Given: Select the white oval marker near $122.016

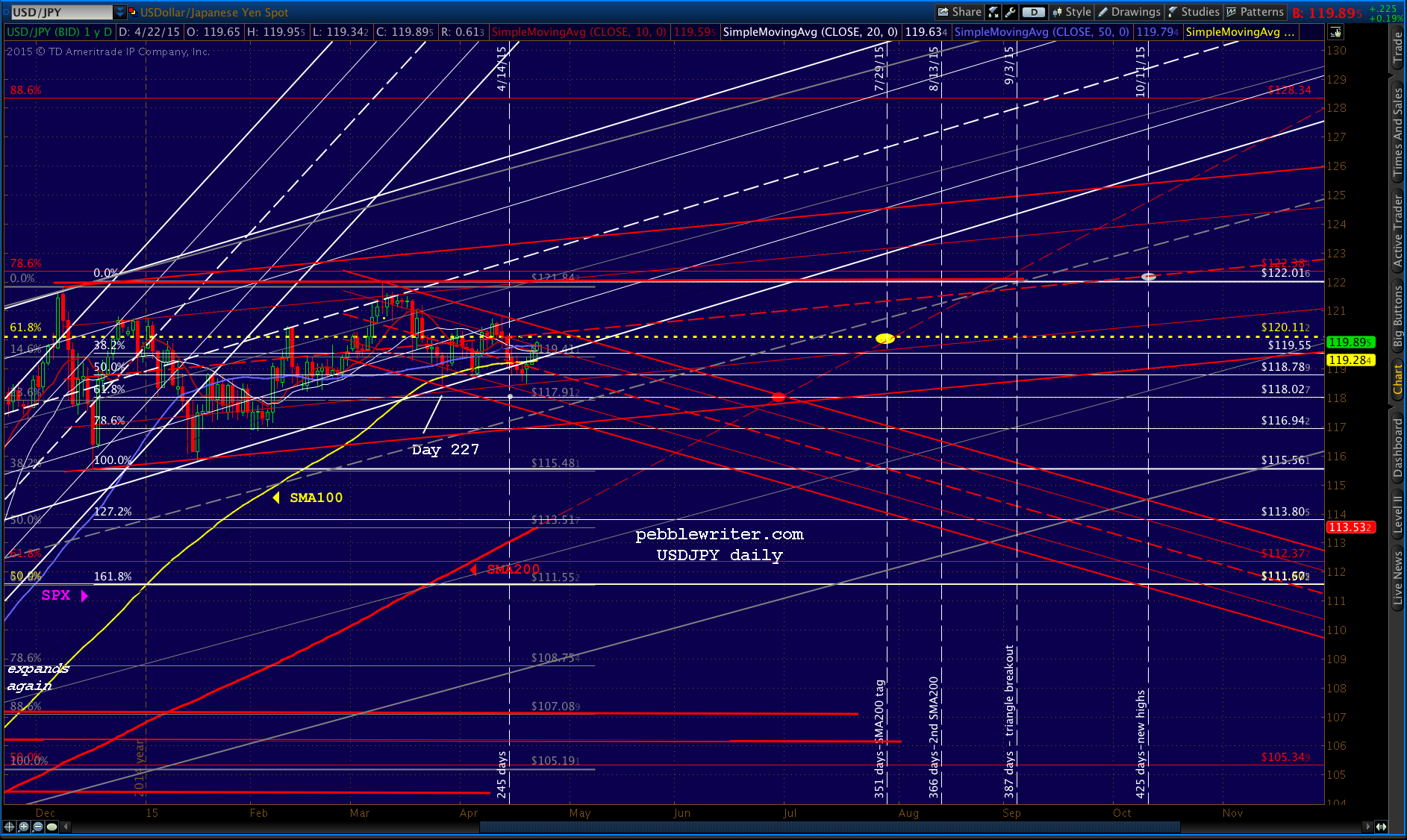Looking at the screenshot, I should (1149, 277).
